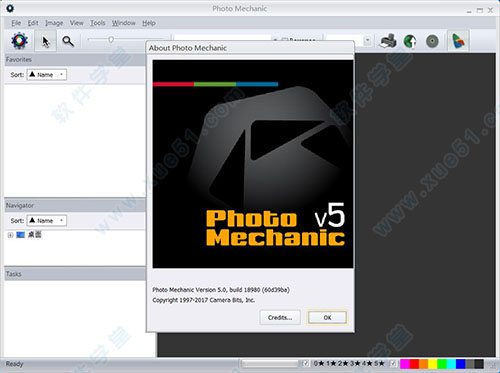This screenshot has width=500, height=373.
Task: Click the blue desktop folder icon
Action: pyautogui.click(x=20, y=235)
